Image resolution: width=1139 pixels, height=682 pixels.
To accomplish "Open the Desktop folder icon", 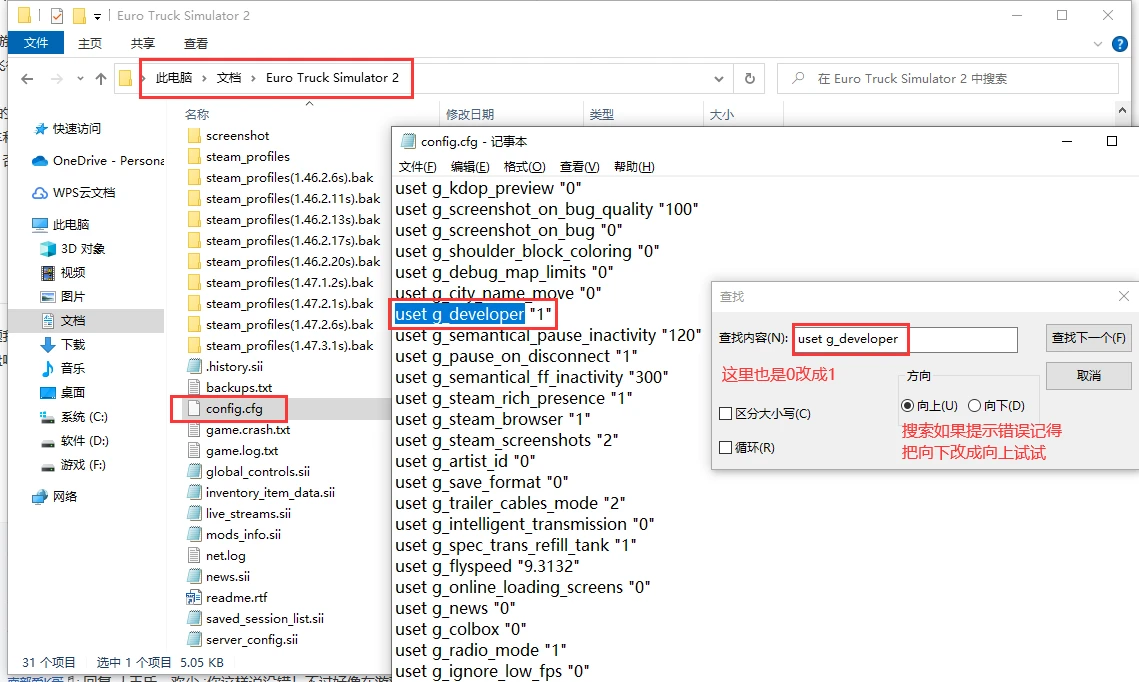I will [48, 393].
